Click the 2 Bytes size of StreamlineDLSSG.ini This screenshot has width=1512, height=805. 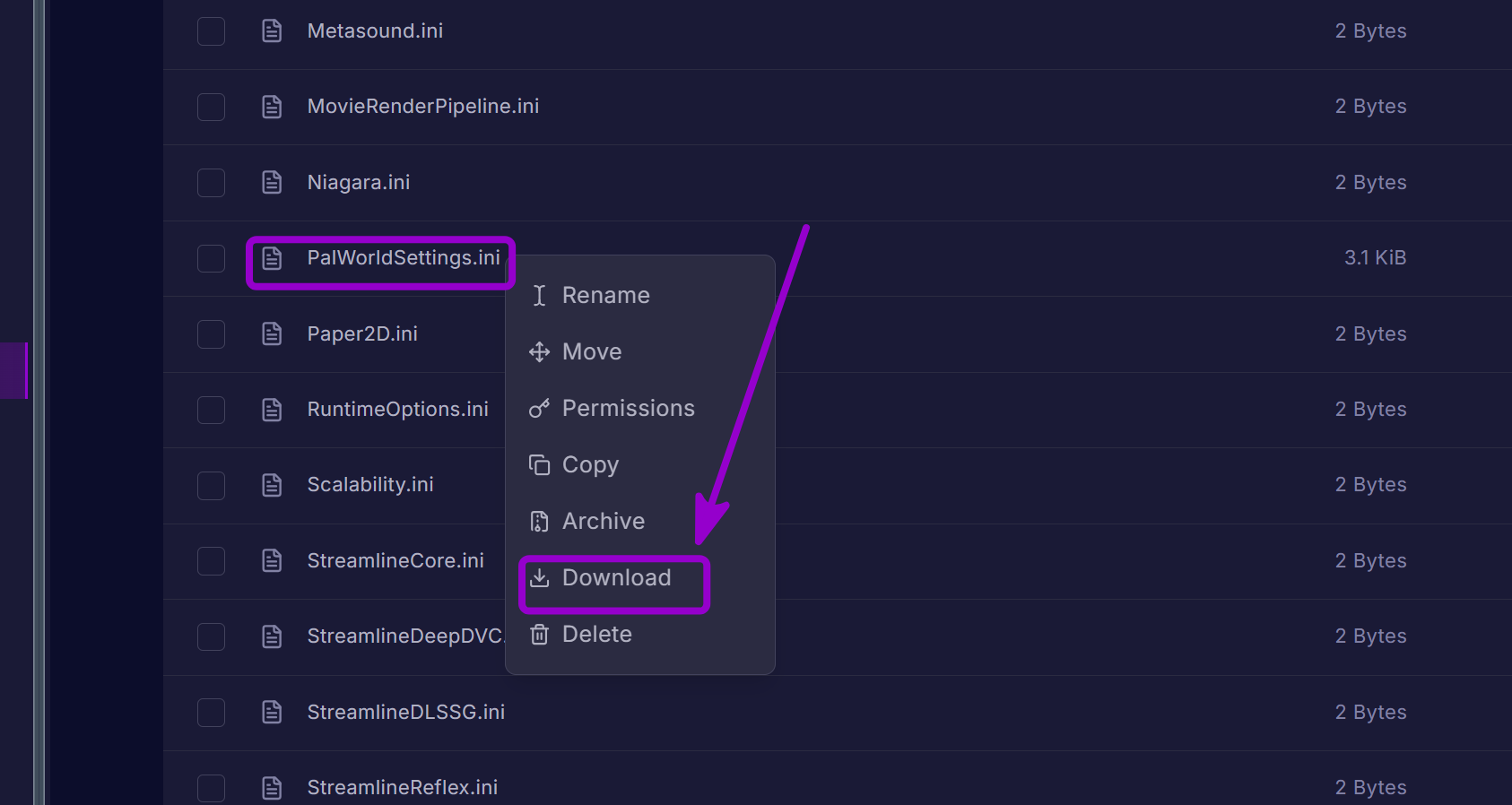coord(1370,712)
